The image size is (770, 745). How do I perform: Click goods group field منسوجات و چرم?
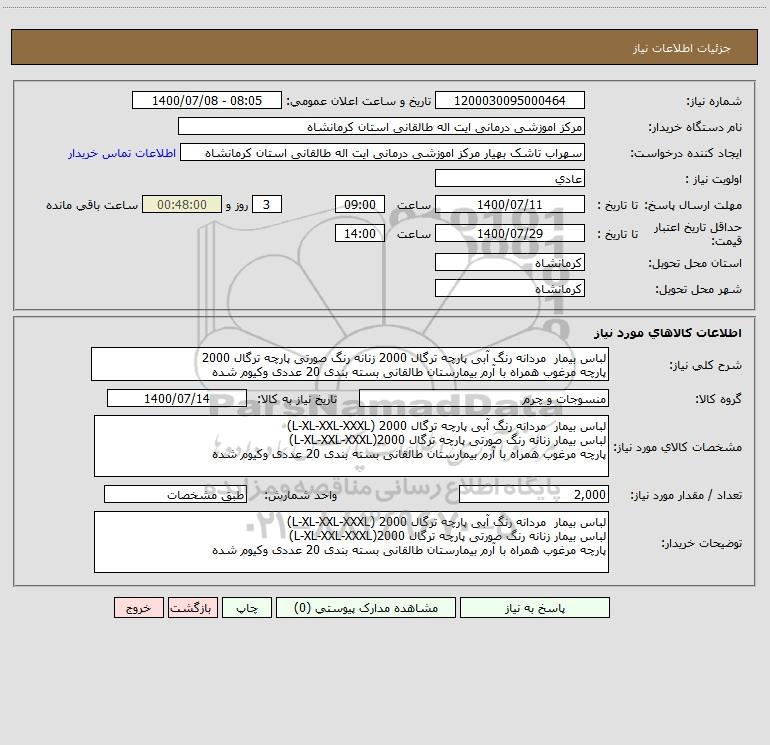pyautogui.click(x=484, y=398)
